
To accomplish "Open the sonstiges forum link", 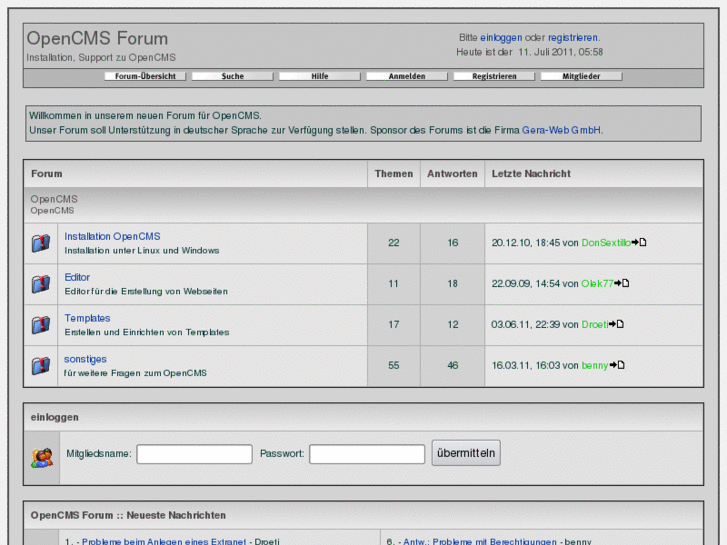I will tap(85, 359).
